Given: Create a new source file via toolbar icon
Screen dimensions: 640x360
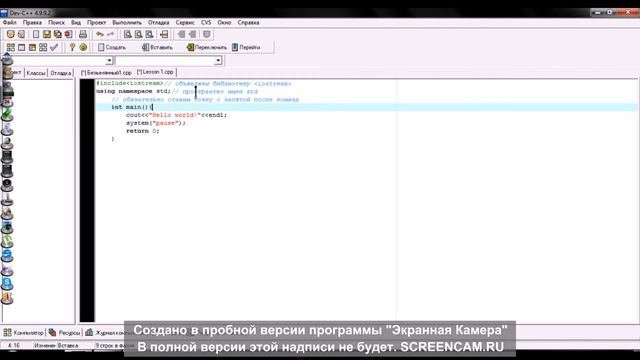Looking at the screenshot, I should pyautogui.click(x=36, y=34).
